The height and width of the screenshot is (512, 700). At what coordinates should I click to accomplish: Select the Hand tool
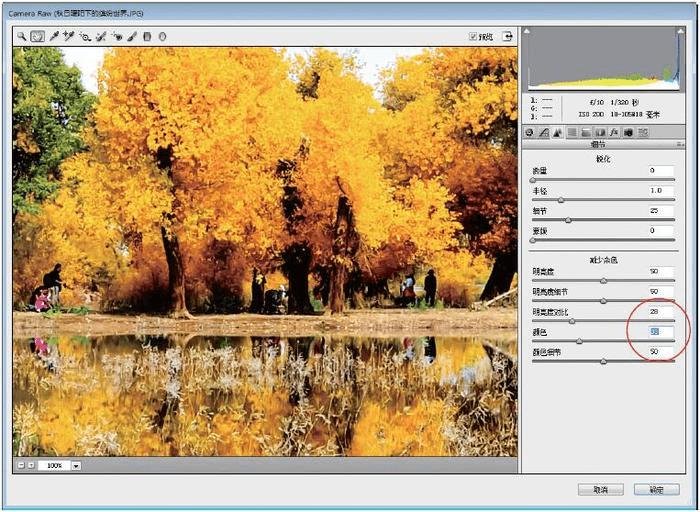coord(37,36)
